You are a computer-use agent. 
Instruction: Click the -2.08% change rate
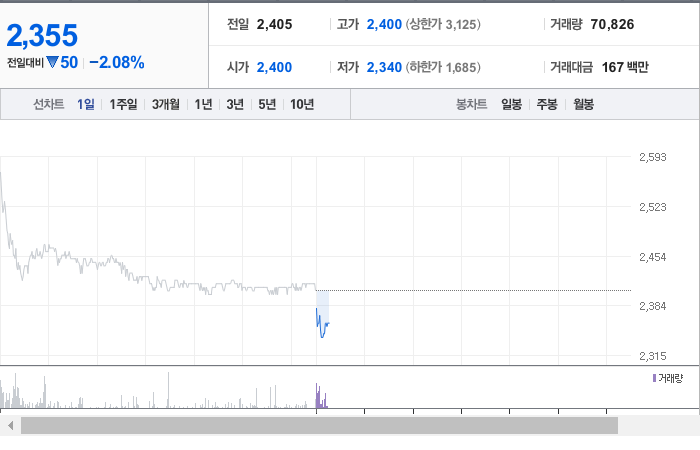click(117, 62)
